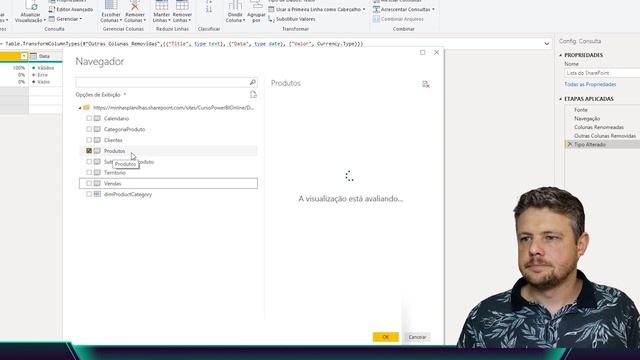Select the Outras Colunas Removidas step

605,136
